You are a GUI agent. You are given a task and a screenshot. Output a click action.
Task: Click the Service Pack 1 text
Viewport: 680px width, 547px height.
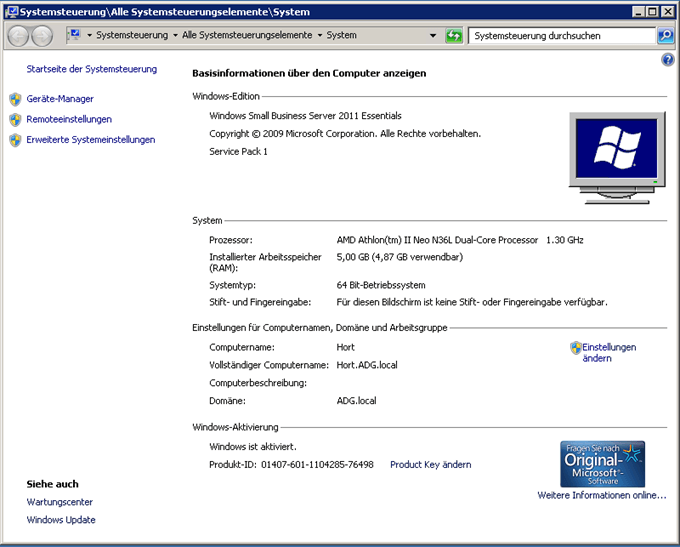coord(239,151)
